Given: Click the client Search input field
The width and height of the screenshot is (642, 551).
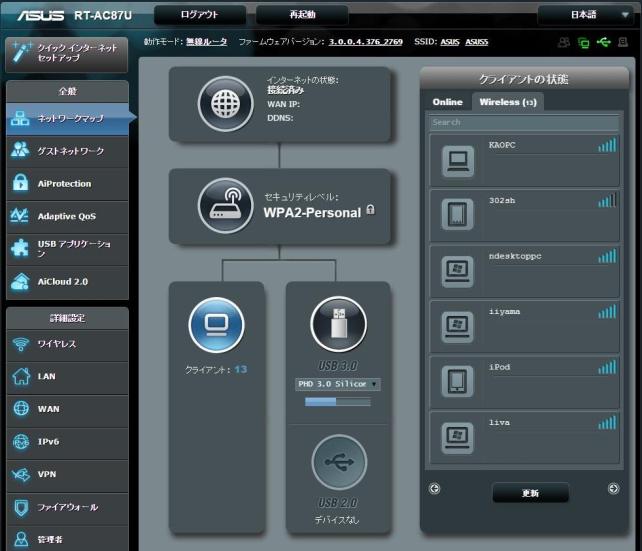Looking at the screenshot, I should (x=524, y=122).
